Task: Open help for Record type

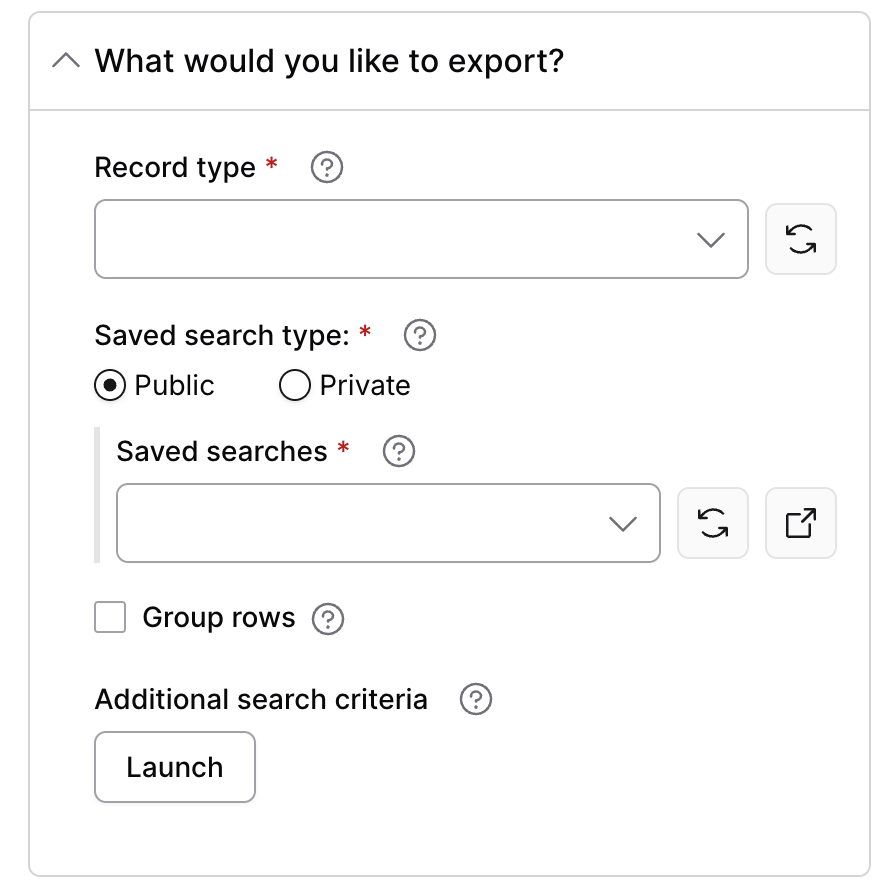Action: click(x=327, y=167)
